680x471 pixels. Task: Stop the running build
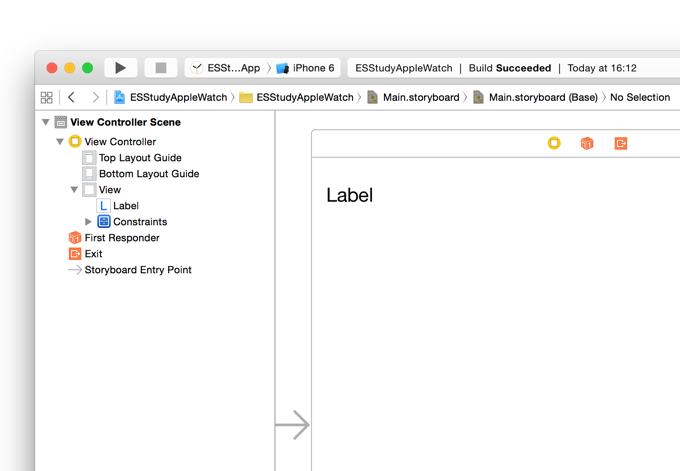point(160,68)
